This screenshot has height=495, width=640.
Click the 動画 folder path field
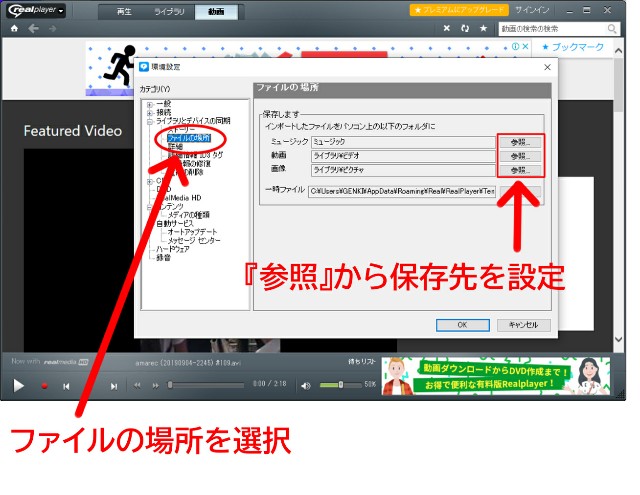point(403,156)
